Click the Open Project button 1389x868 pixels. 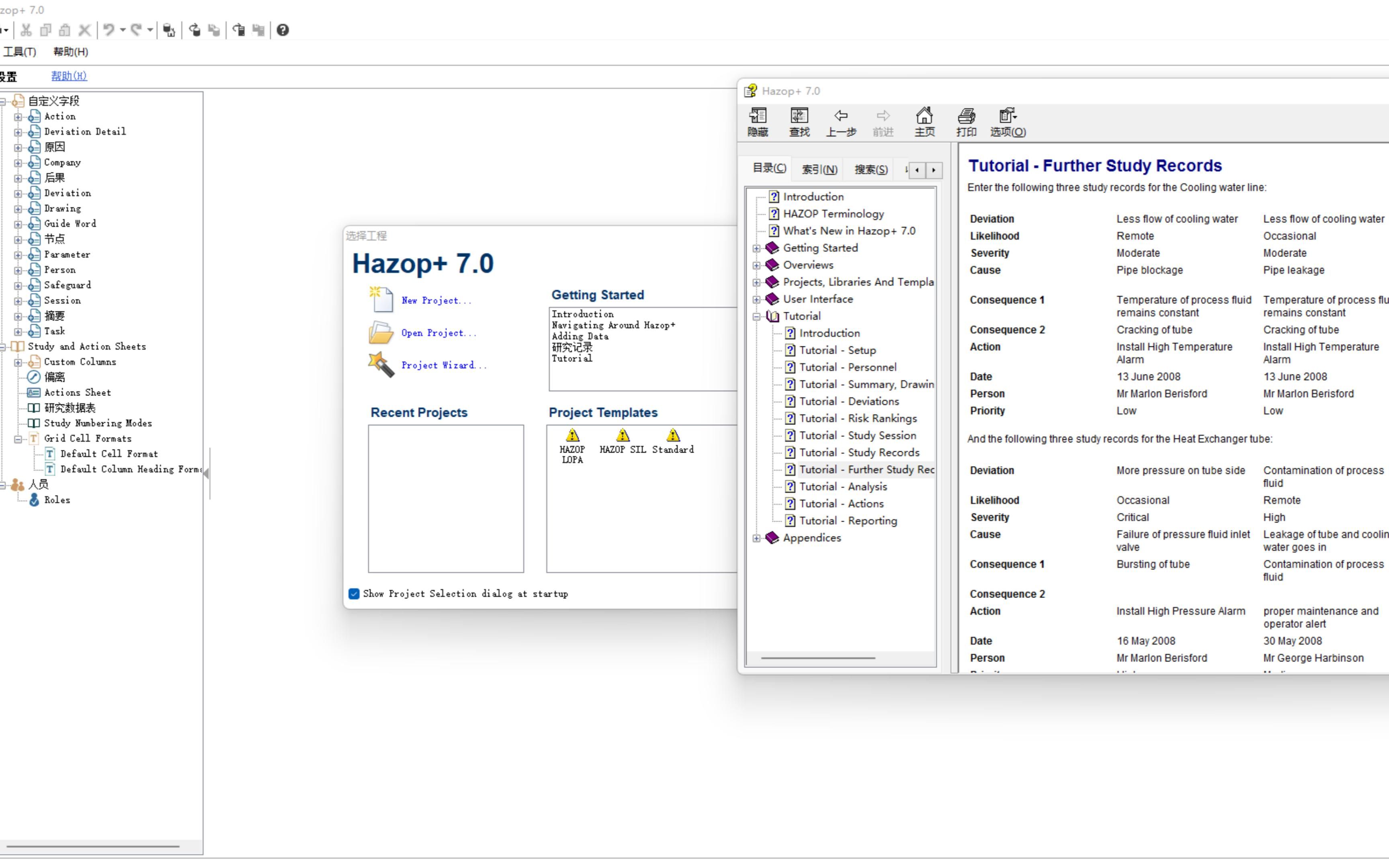[x=437, y=332]
